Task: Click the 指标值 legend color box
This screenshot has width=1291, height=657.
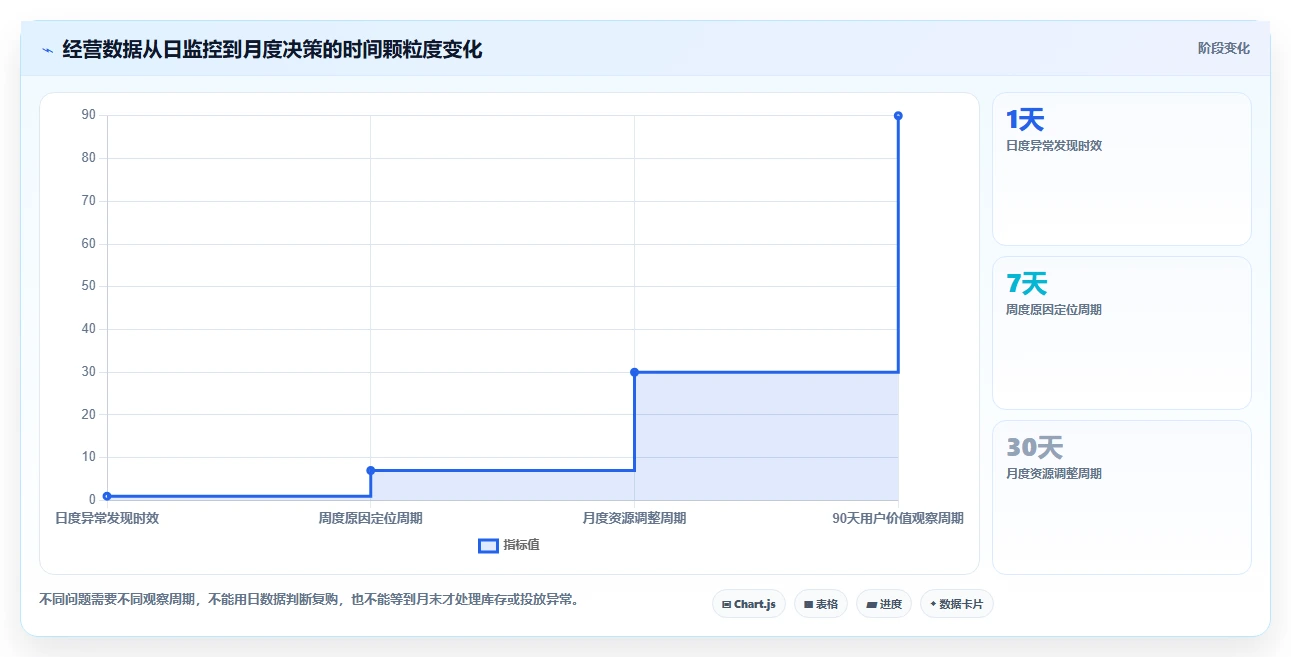Action: (488, 545)
